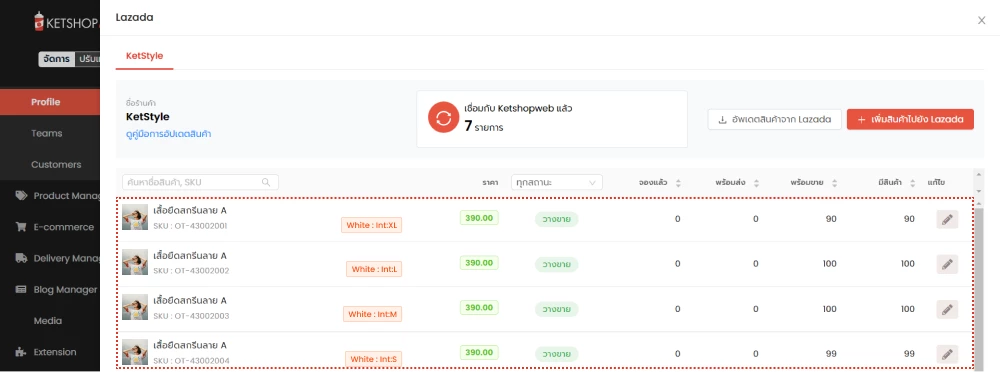Click edit pencil for SKU OT-43002003
Image resolution: width=1000 pixels, height=372 pixels.
click(947, 309)
